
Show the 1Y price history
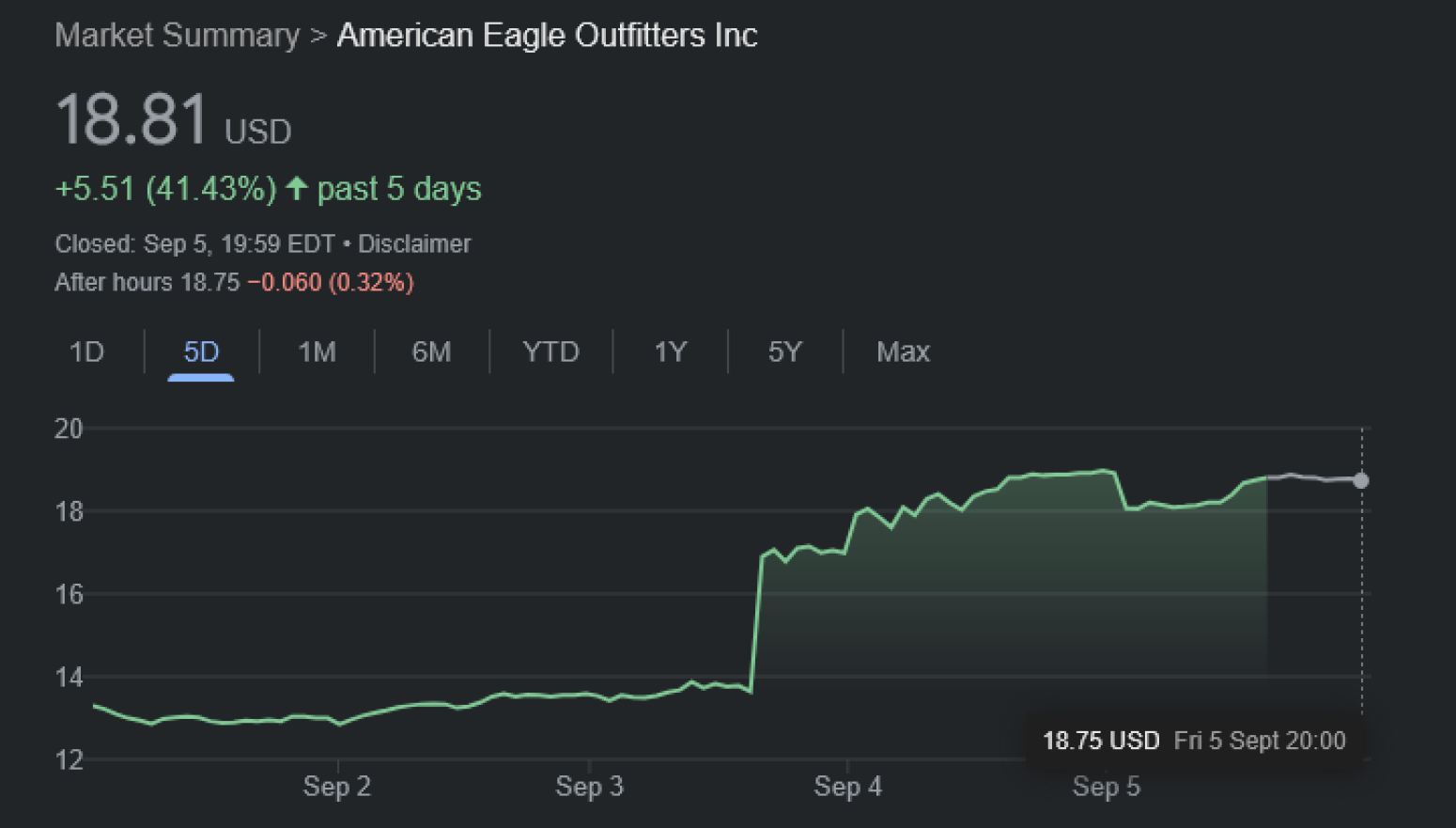(x=670, y=352)
